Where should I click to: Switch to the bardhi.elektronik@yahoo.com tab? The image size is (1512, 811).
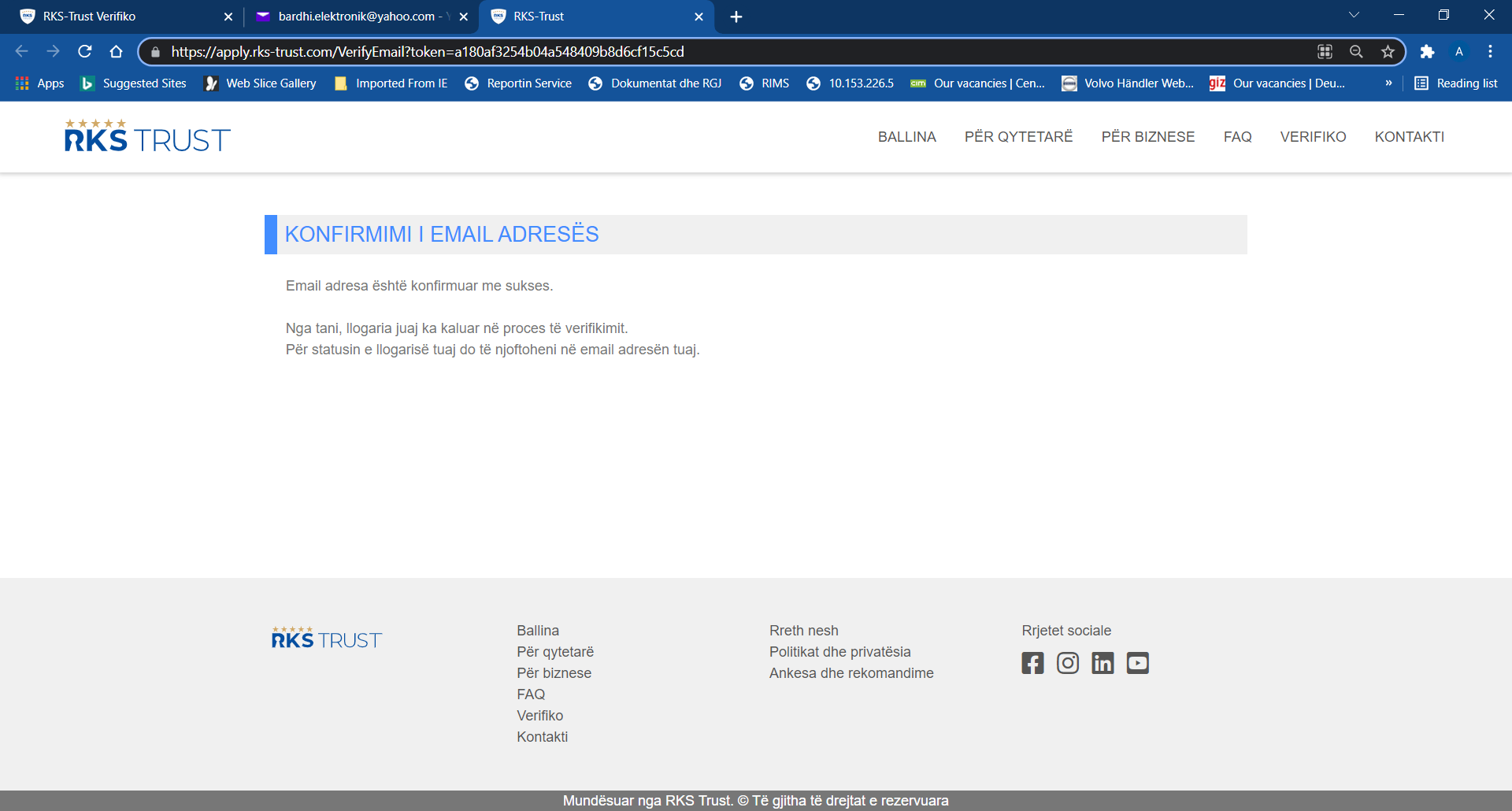tap(361, 17)
